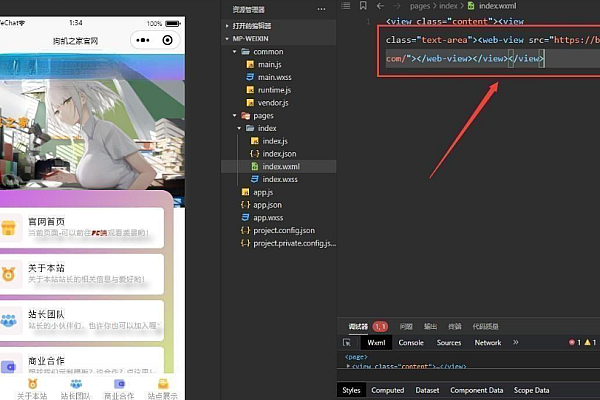Tap the 商业合作 bottom tab bar icon
The height and width of the screenshot is (400, 600).
coord(119,389)
